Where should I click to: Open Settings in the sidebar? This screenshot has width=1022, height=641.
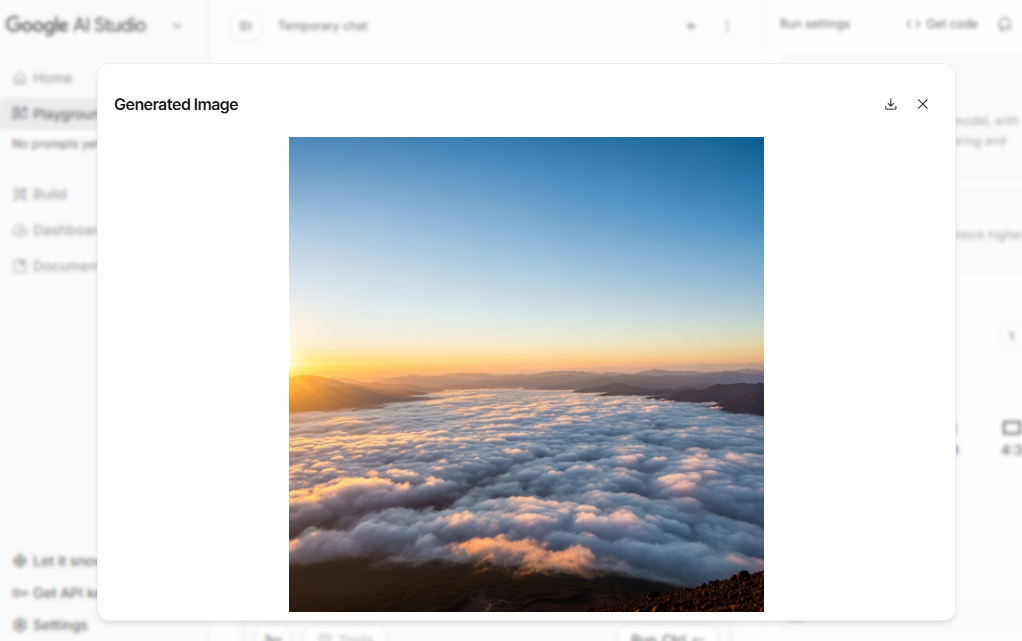pos(50,625)
